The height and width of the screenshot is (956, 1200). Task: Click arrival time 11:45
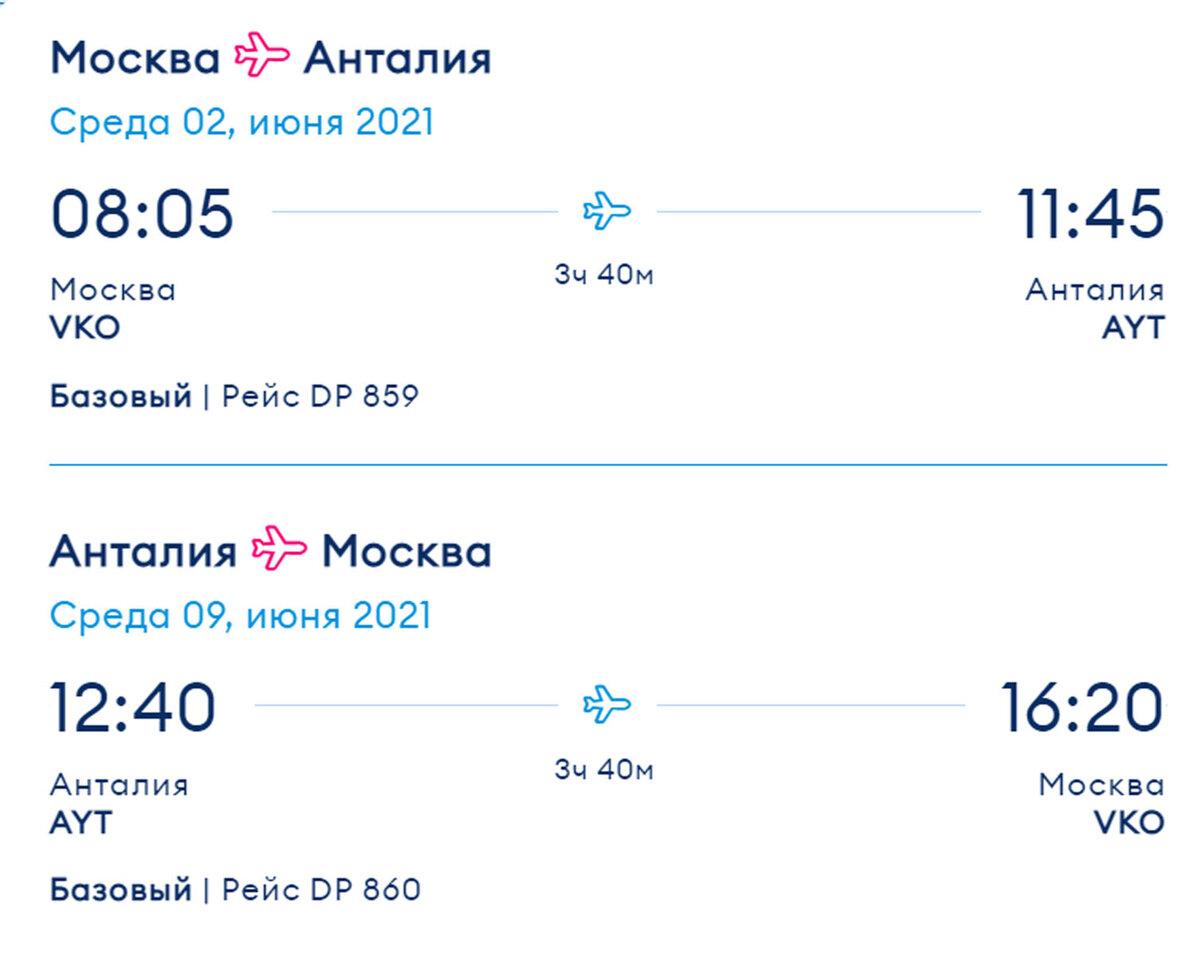point(1092,213)
